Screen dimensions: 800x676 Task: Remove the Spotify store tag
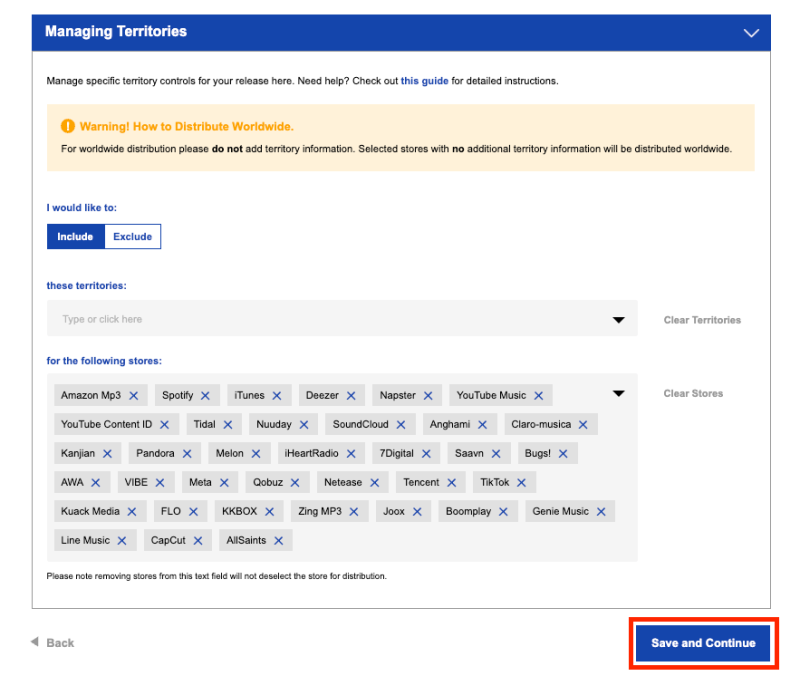205,395
